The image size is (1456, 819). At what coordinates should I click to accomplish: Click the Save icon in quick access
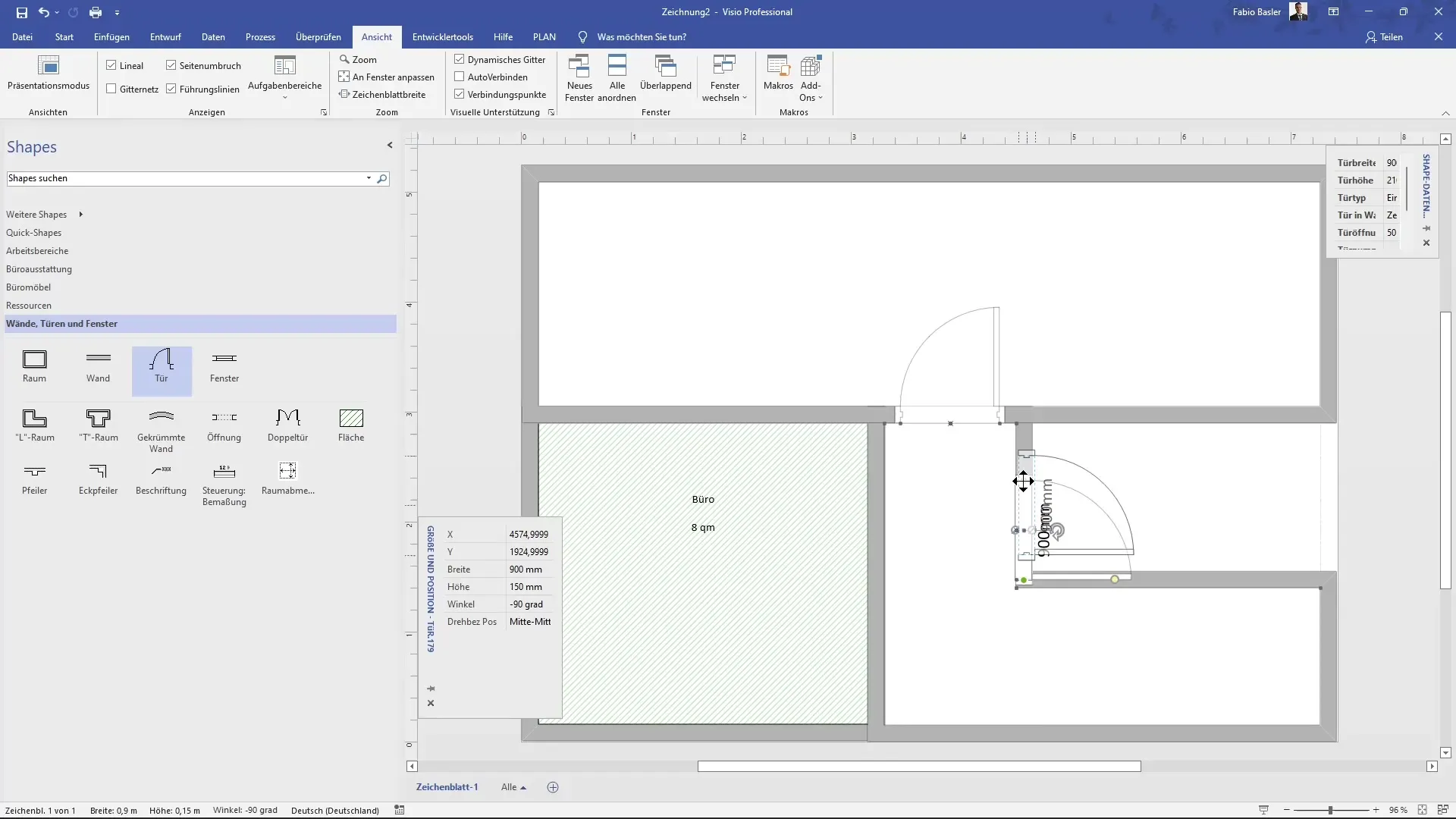(22, 12)
